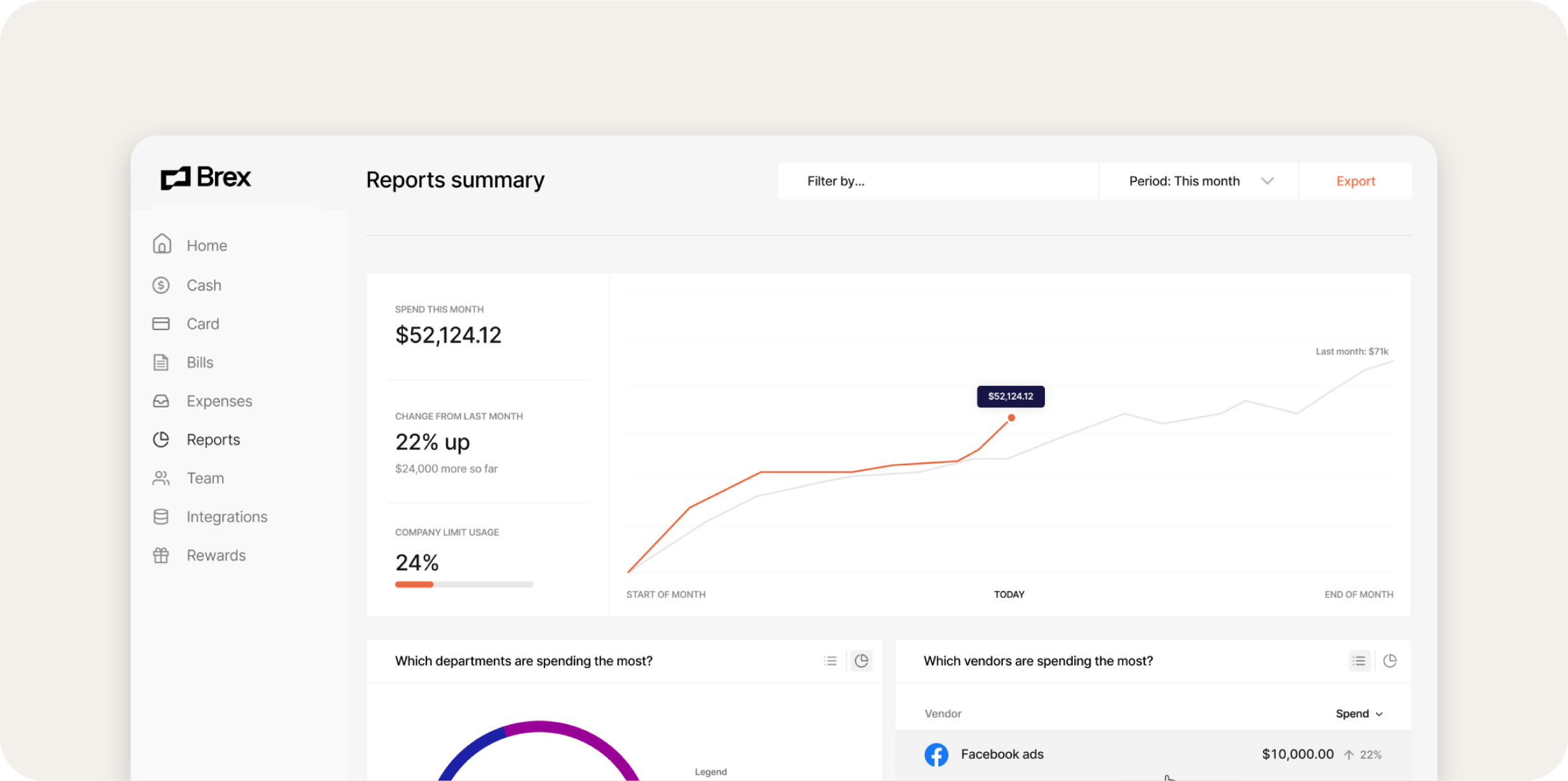Open the Brex logo home link
The height and width of the screenshot is (781, 1568).
pyautogui.click(x=205, y=177)
